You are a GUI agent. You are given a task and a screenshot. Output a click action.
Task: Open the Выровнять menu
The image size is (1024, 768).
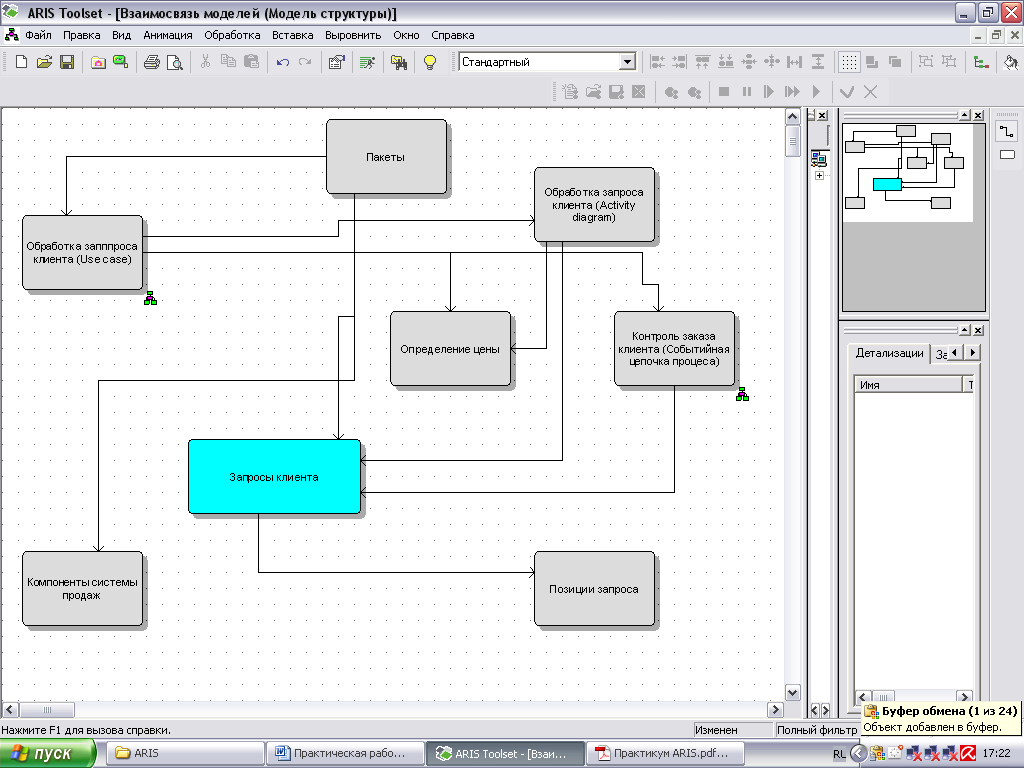pos(353,35)
